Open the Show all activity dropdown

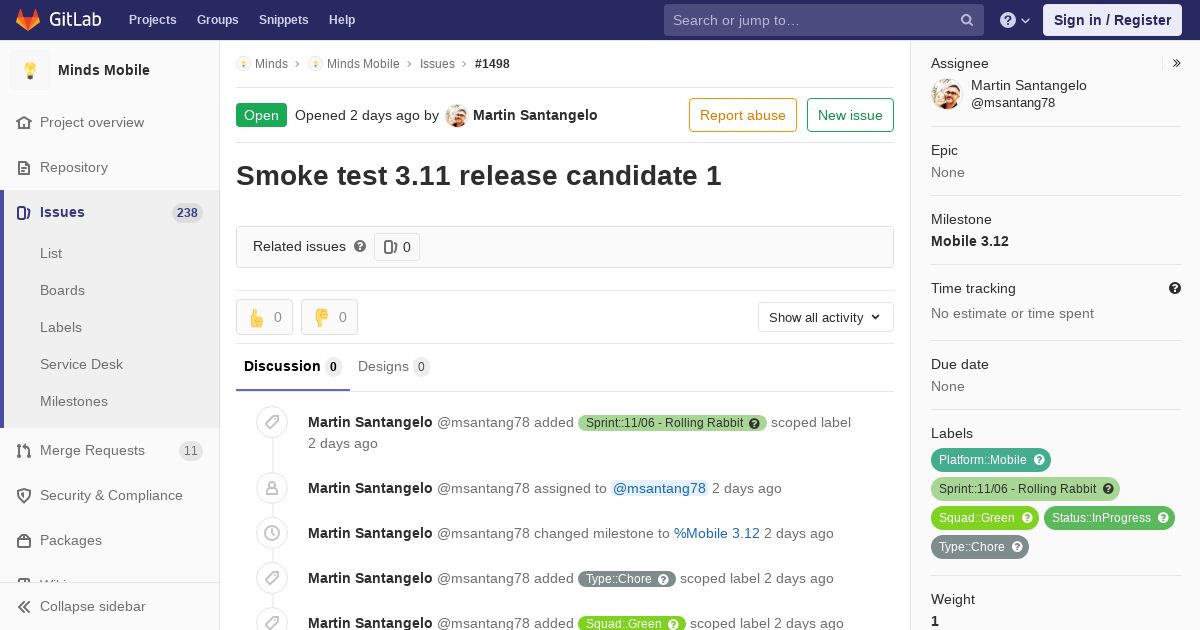825,317
